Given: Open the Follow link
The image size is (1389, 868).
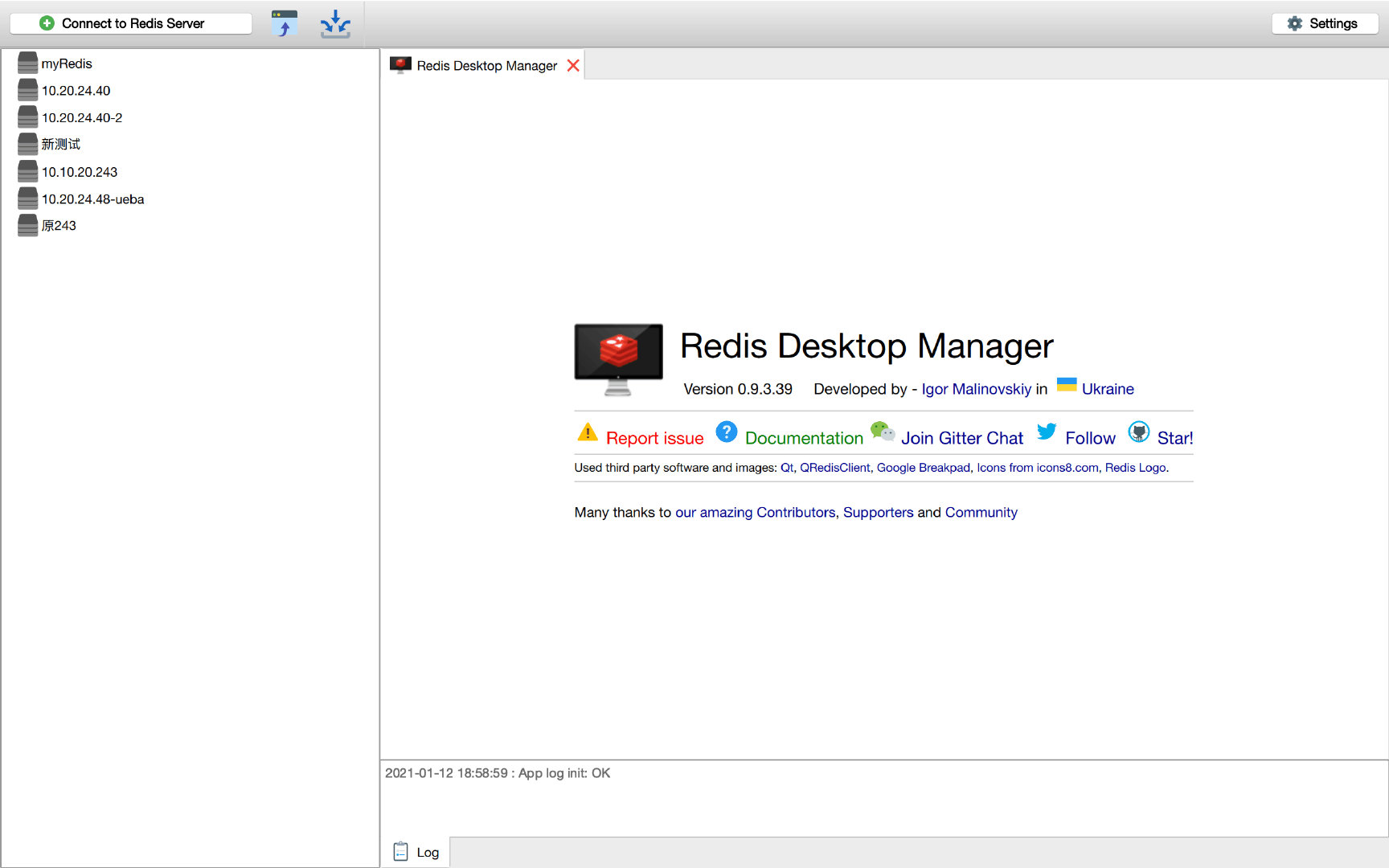Looking at the screenshot, I should click(x=1090, y=438).
